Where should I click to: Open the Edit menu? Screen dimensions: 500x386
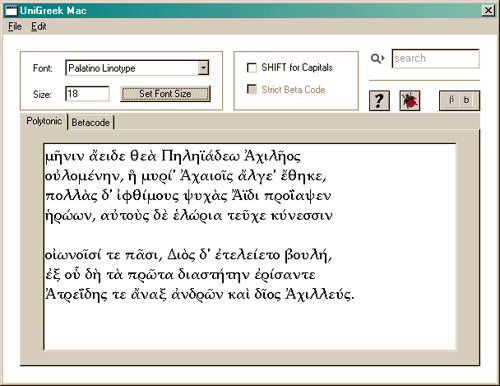39,26
